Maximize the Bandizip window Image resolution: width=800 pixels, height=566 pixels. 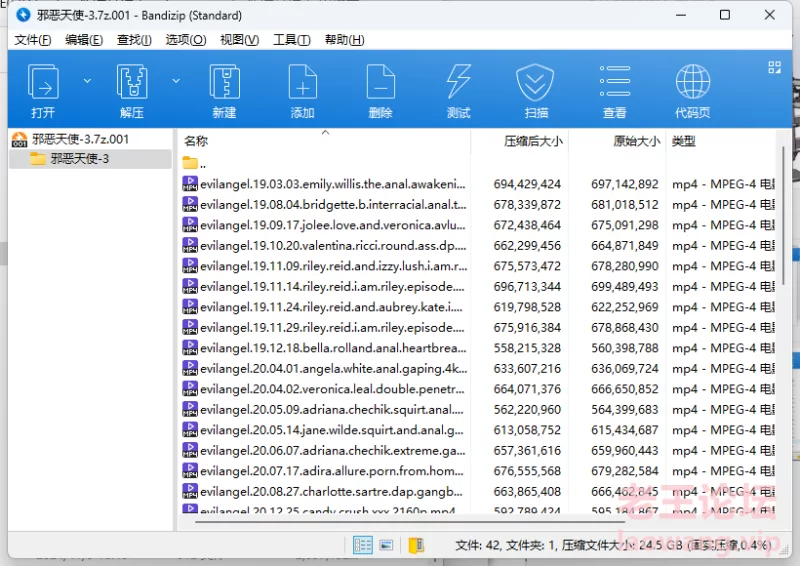click(724, 15)
